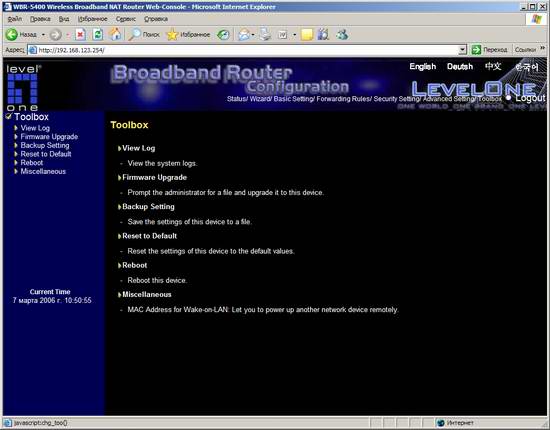Go to Home page icon
Screen dimensions: 550x430
tap(115, 34)
